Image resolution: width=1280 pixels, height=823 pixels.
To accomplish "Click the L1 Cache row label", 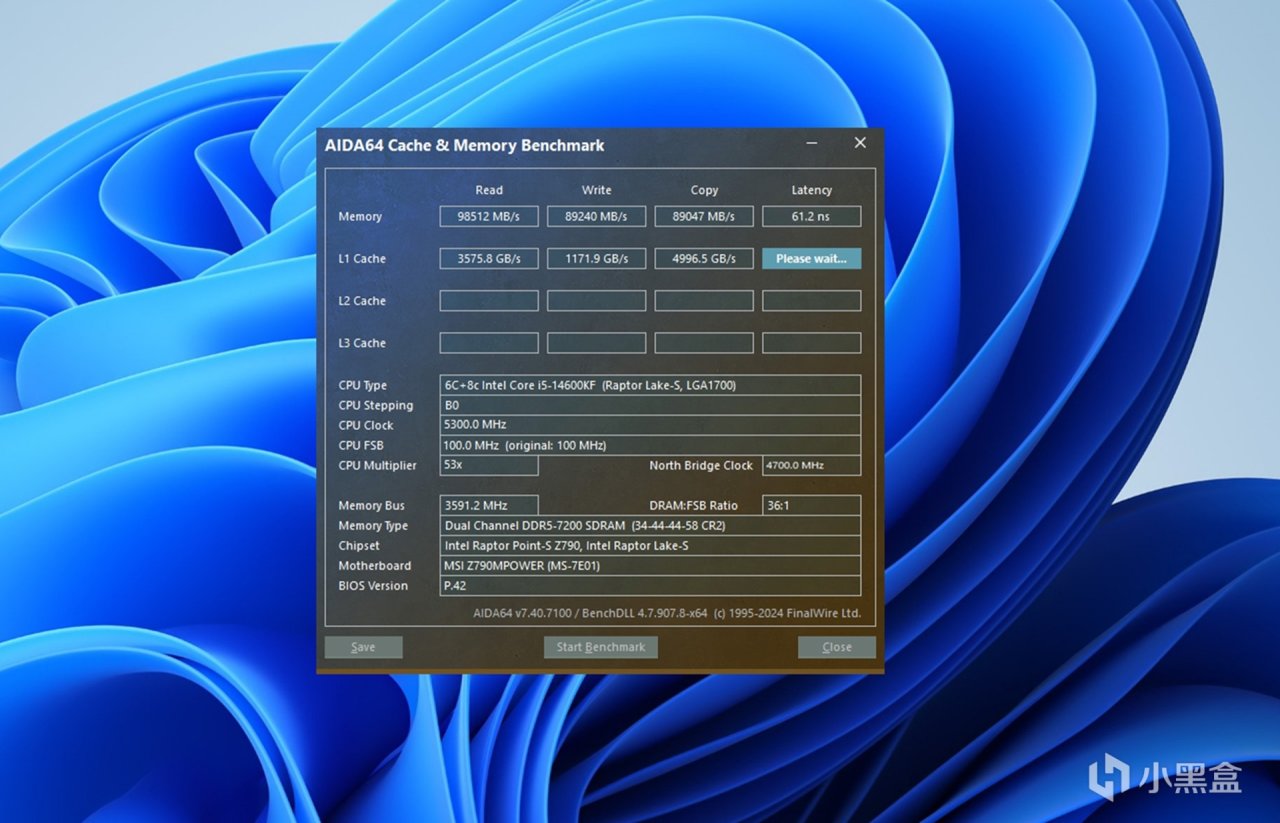I will (x=362, y=259).
